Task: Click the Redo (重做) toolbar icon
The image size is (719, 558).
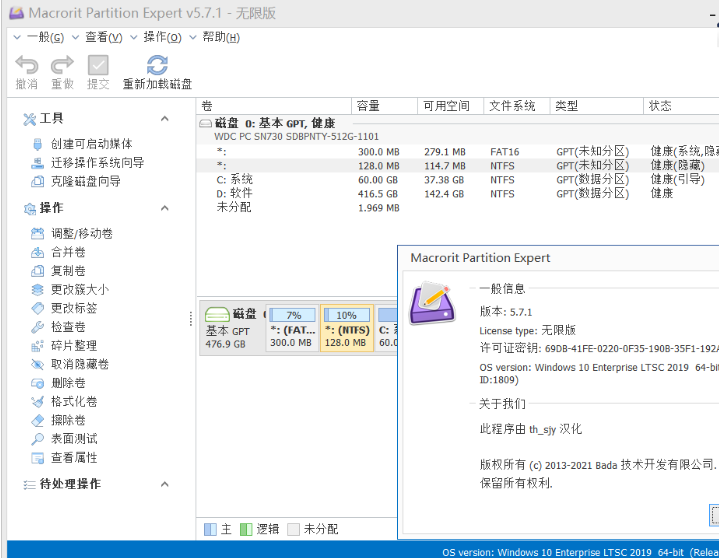Action: (x=62, y=65)
